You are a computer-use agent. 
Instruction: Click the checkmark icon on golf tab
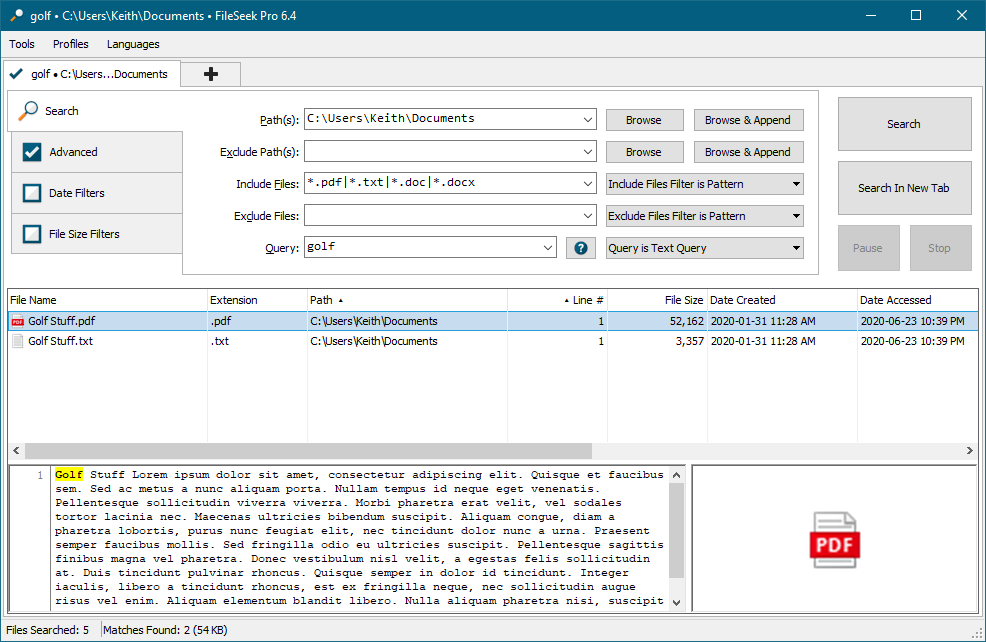click(x=17, y=74)
